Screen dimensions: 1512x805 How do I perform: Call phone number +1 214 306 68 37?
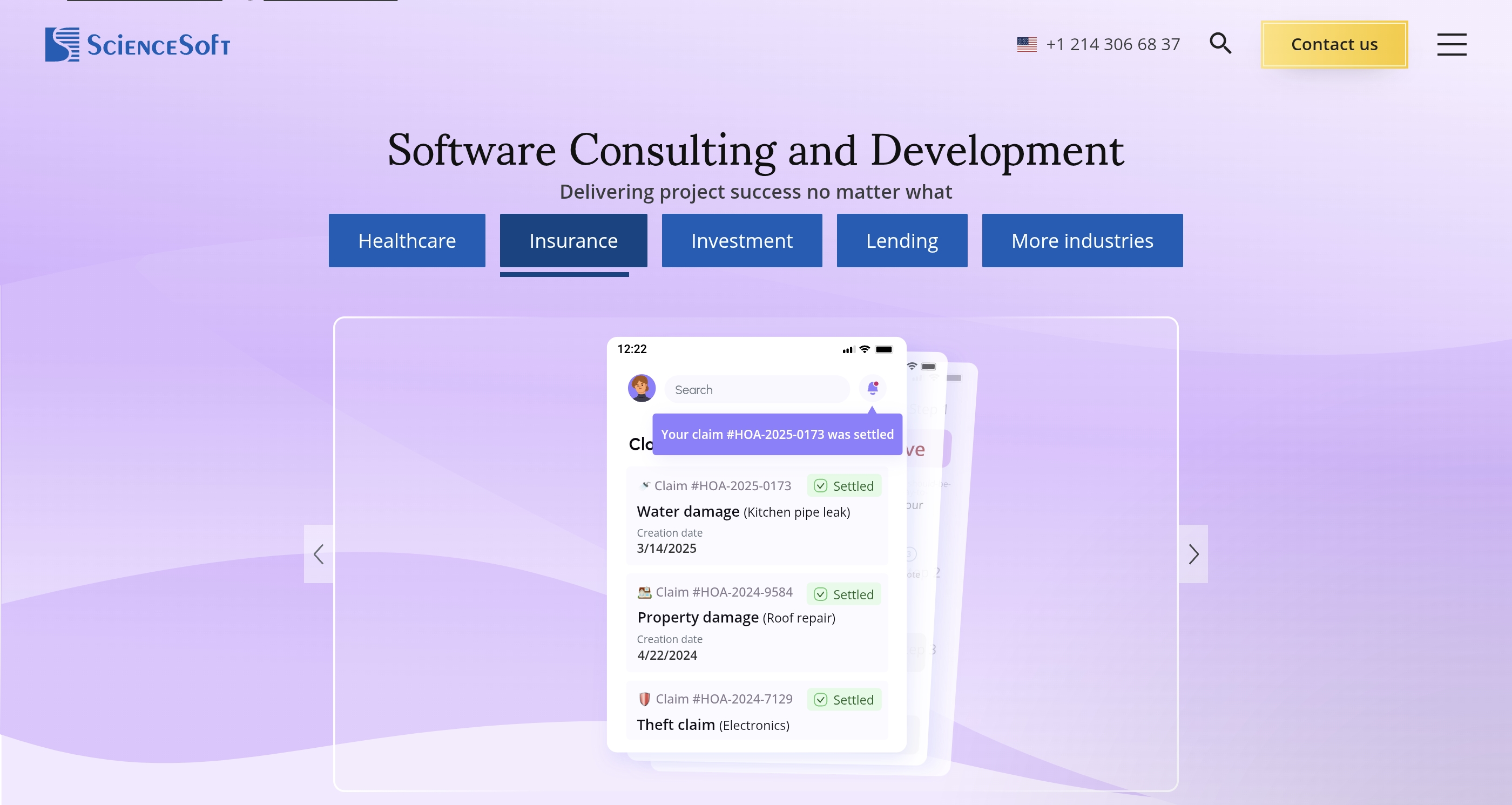[x=1113, y=45]
